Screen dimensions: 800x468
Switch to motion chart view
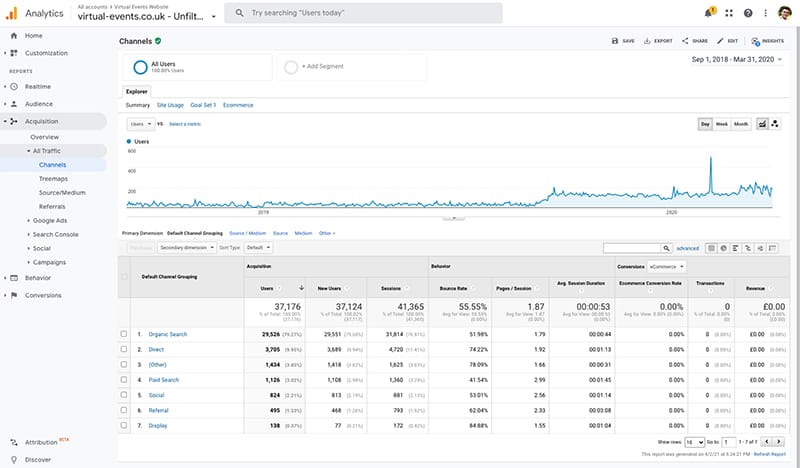click(775, 124)
